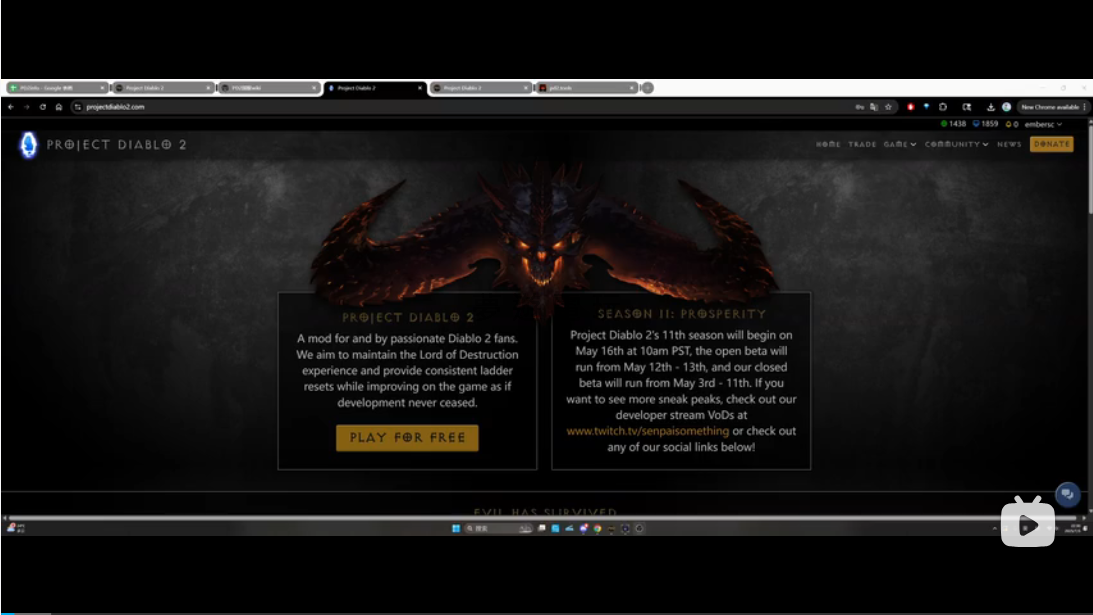
Task: Close the Google Sheets tab
Action: tap(102, 88)
